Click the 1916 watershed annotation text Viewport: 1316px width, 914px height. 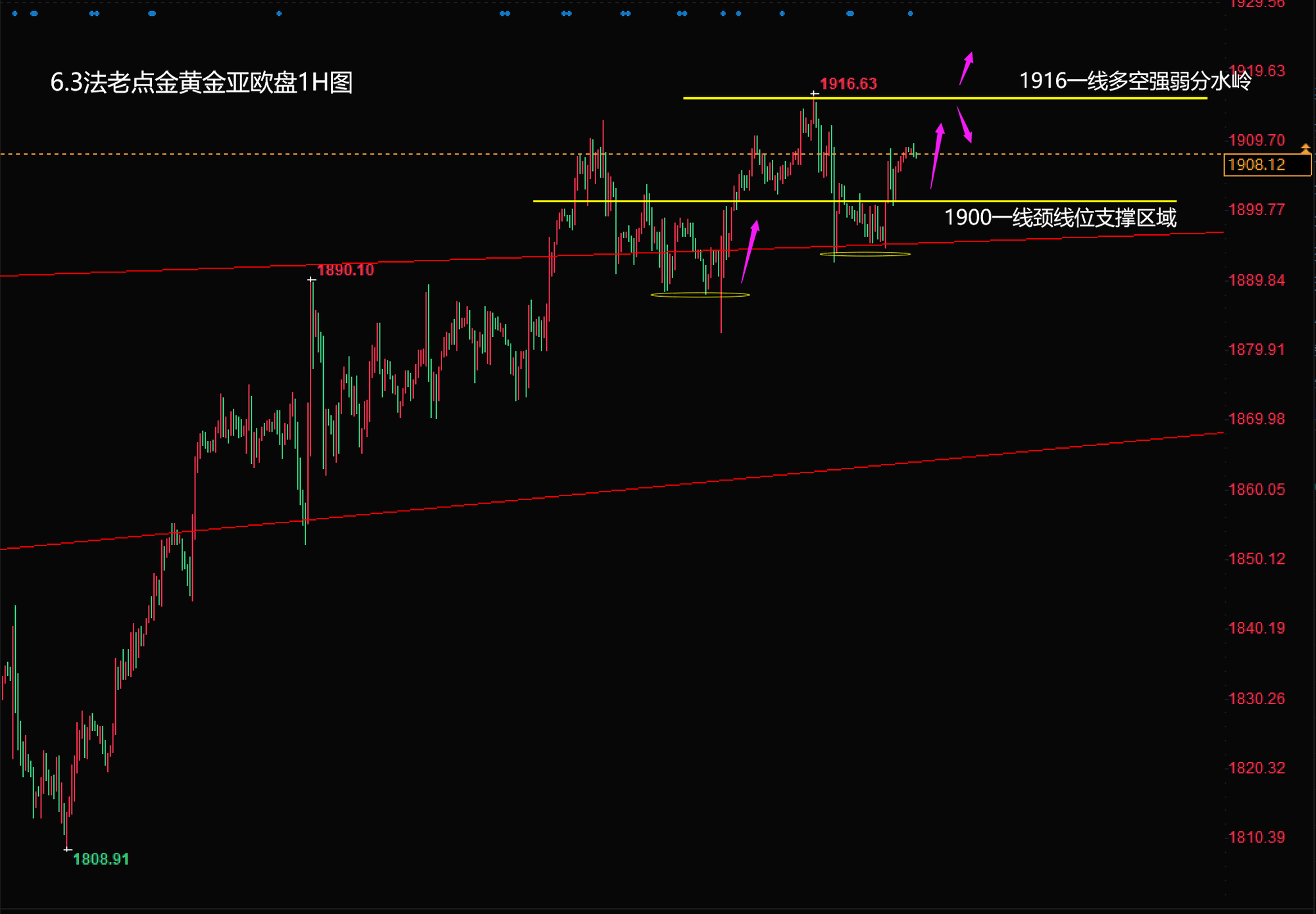coord(1134,81)
